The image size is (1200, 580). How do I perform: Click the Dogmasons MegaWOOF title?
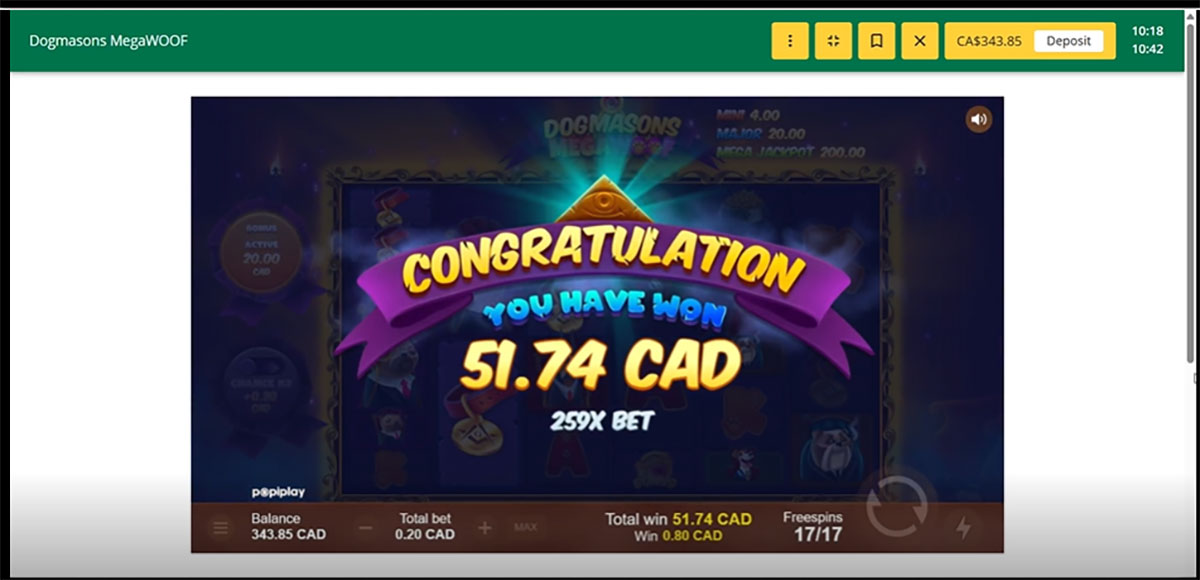click(x=109, y=41)
